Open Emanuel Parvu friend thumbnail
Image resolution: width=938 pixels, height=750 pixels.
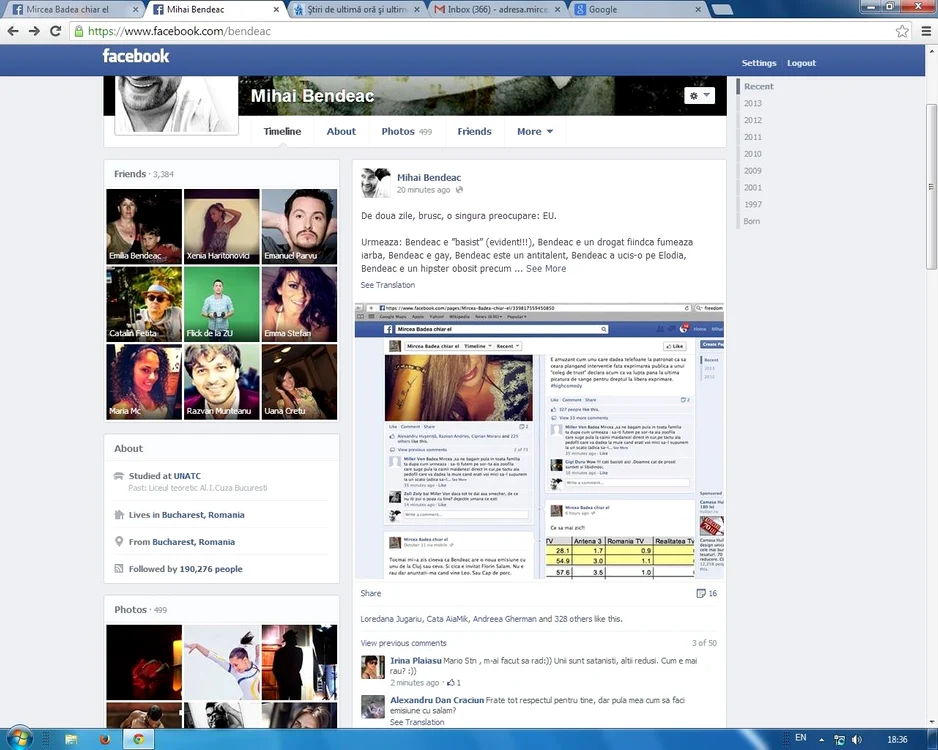(299, 226)
